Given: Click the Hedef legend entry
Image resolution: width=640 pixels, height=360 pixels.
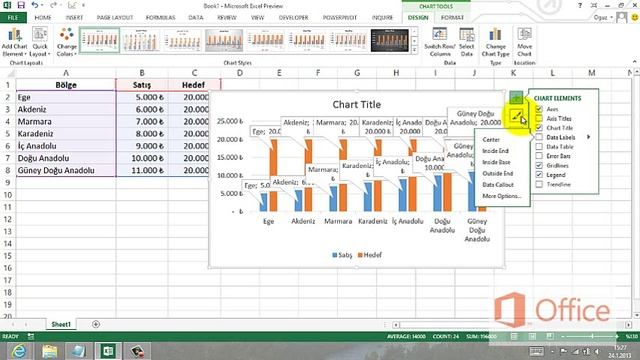Looking at the screenshot, I should [370, 255].
